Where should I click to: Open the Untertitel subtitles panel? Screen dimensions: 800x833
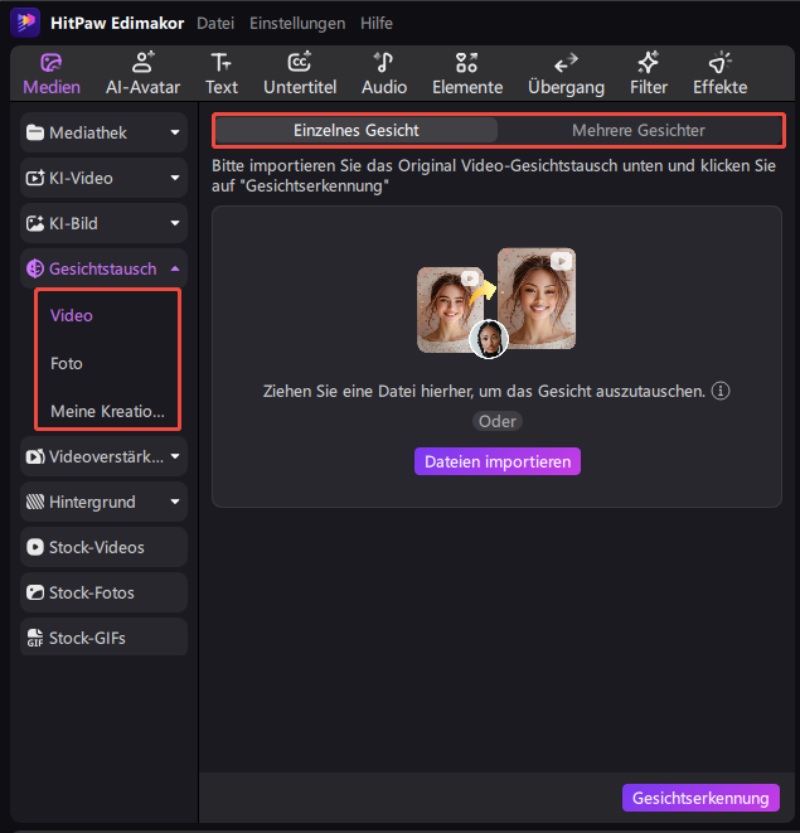tap(299, 74)
